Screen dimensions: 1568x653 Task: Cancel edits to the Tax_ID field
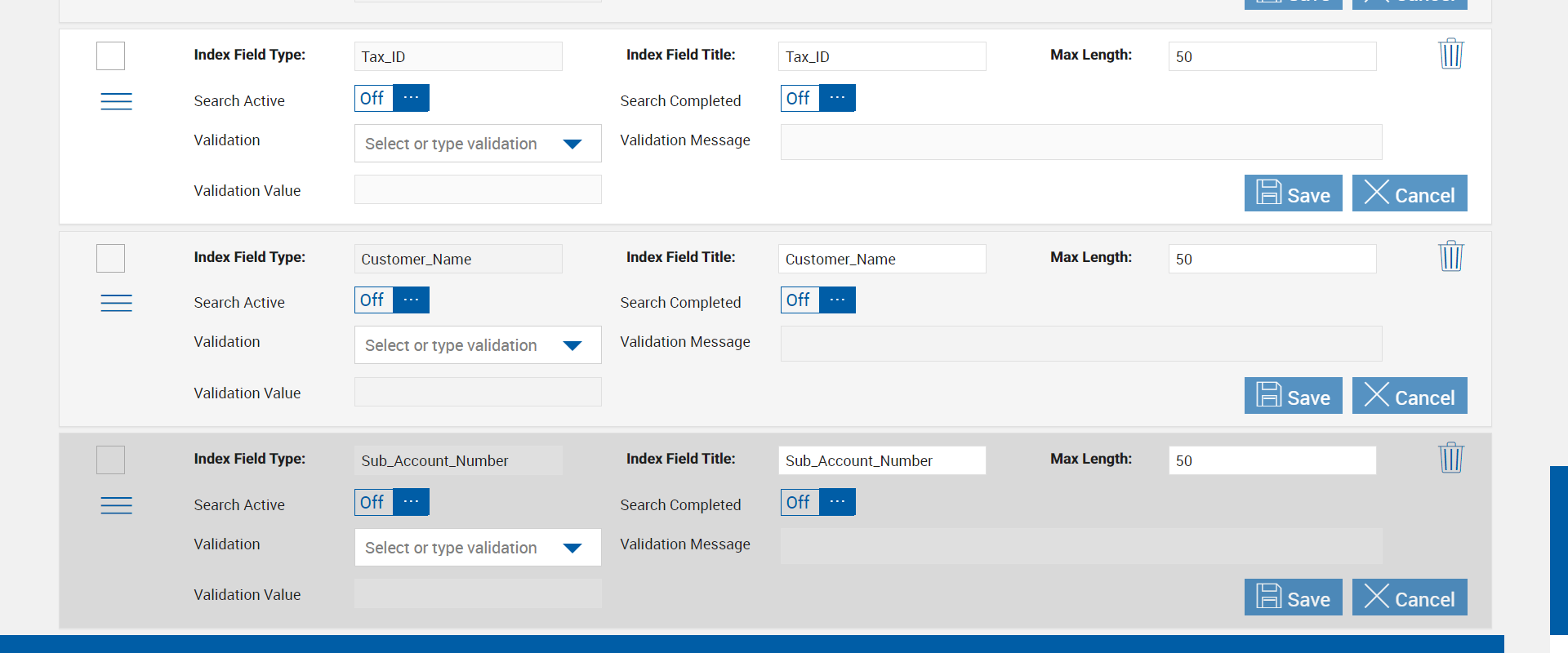1409,193
